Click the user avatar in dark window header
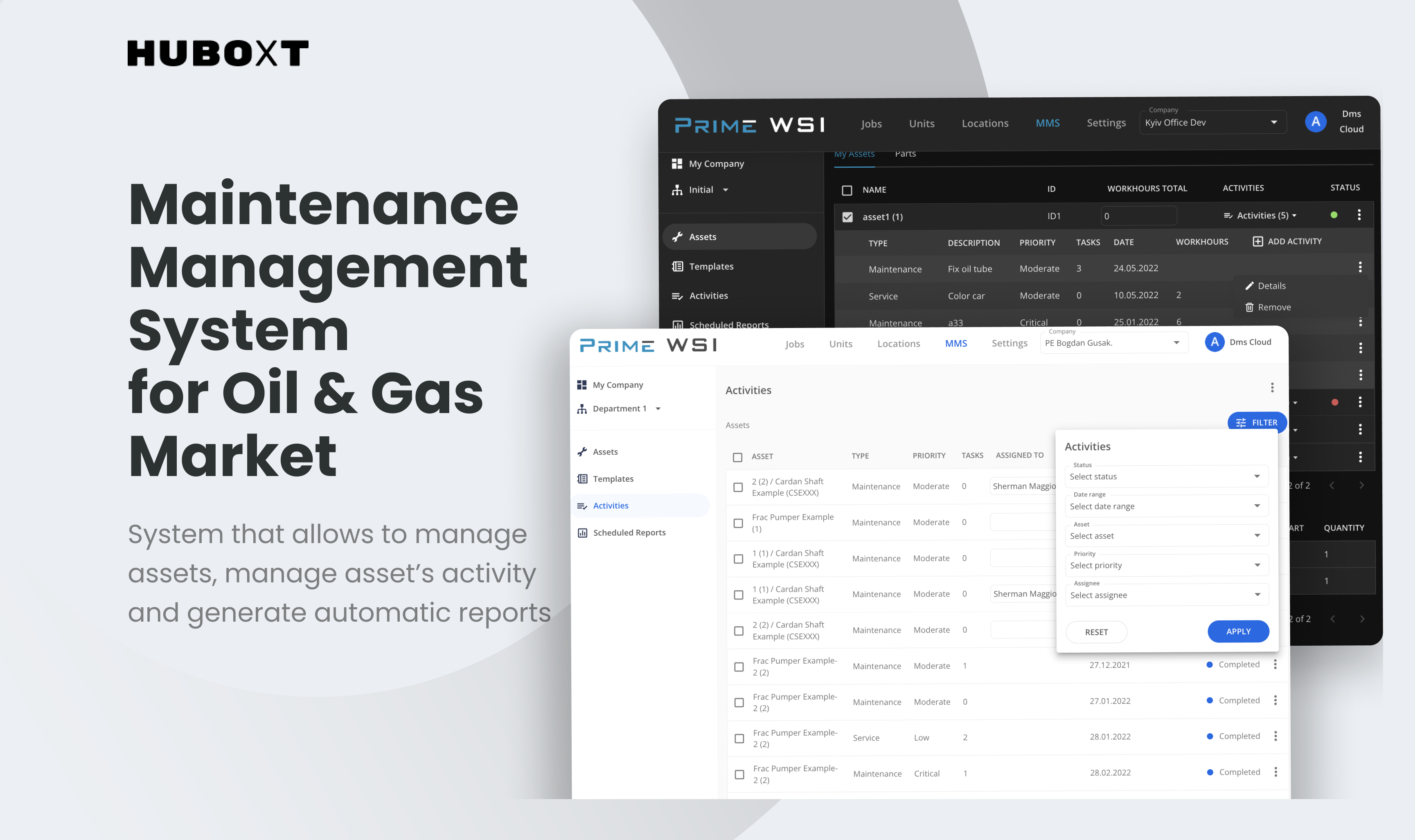 click(1315, 122)
